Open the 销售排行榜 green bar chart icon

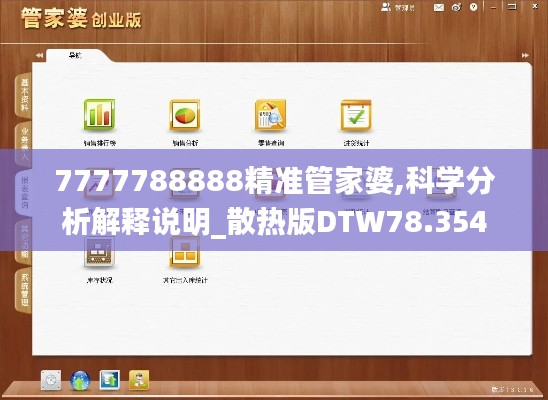tap(99, 115)
